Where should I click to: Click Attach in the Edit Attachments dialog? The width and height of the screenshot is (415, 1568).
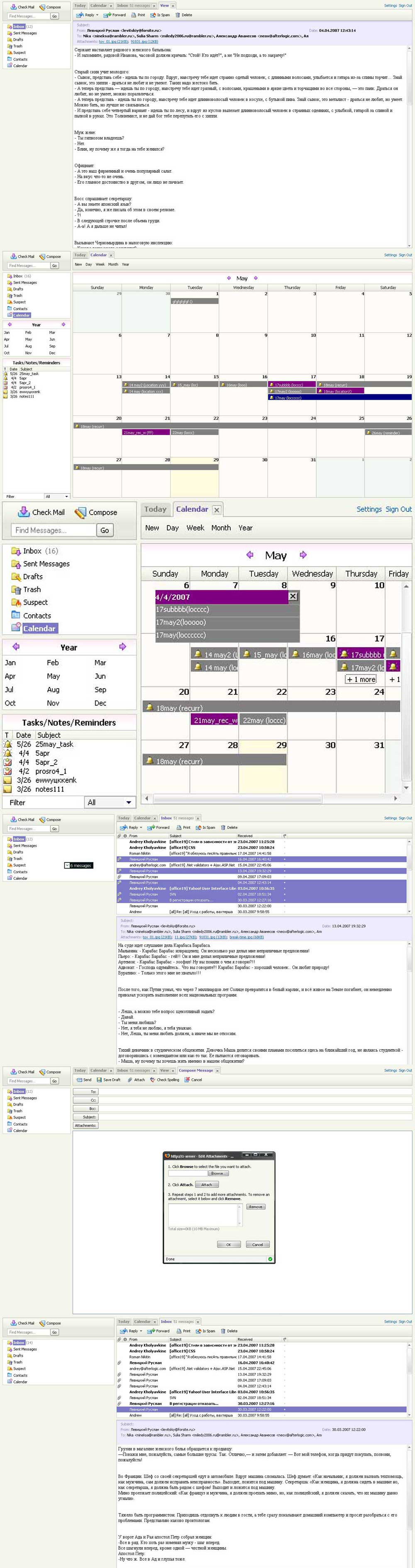point(207,1185)
